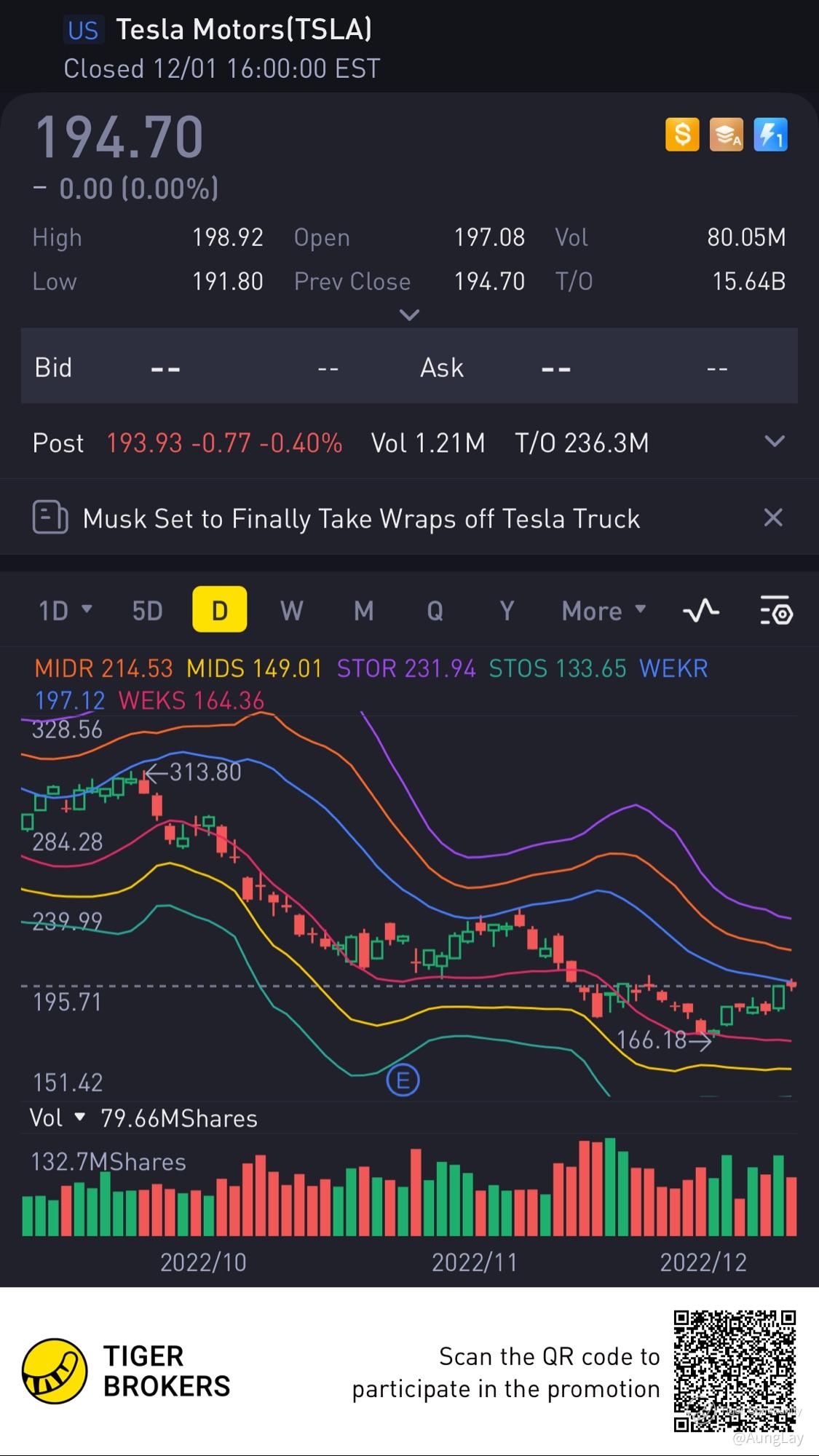Screen dimensions: 819x1456
Task: Tap the orange stacked layers badge icon
Action: (726, 135)
